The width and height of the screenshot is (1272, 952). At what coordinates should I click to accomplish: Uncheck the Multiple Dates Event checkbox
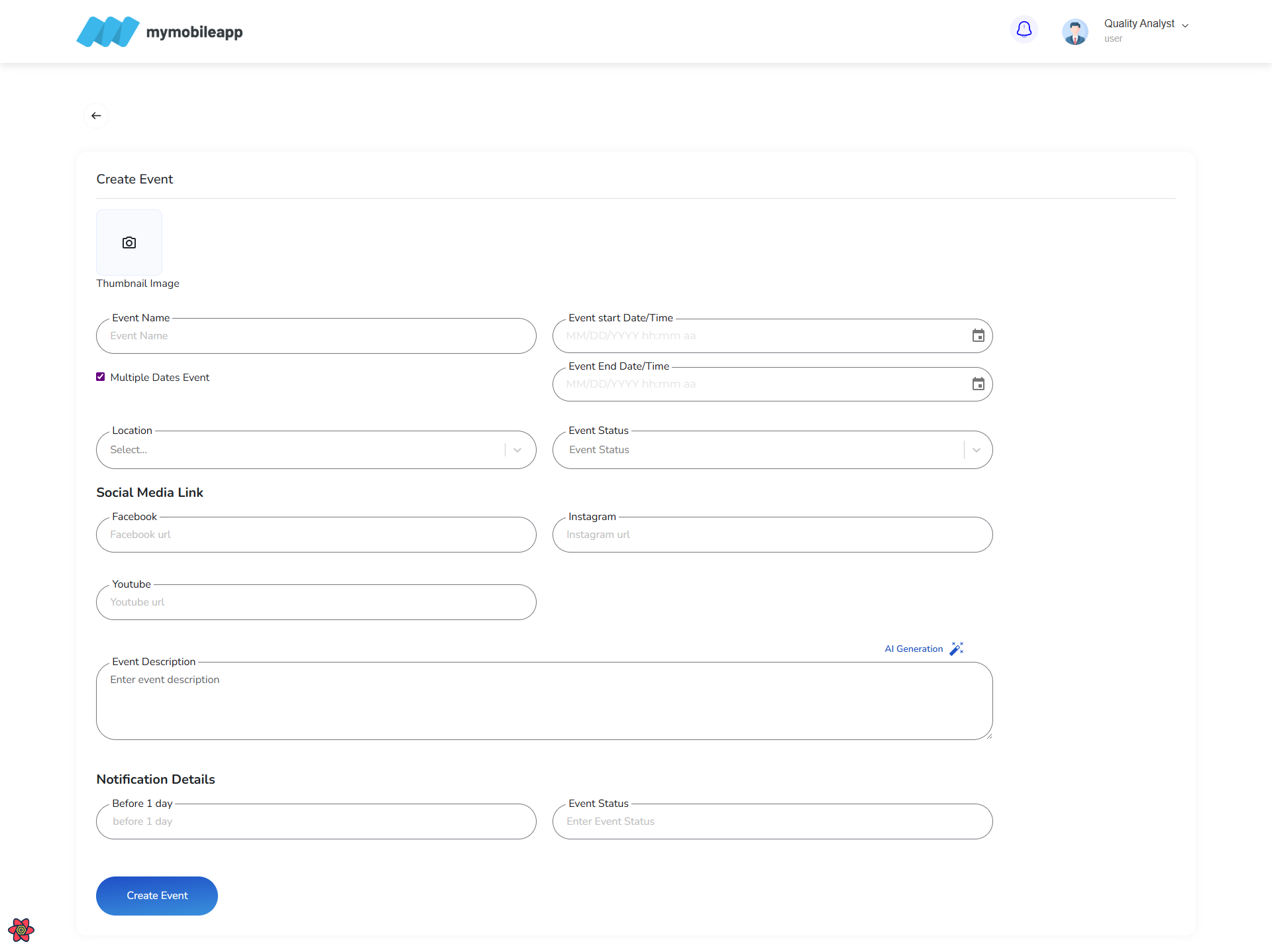click(101, 377)
